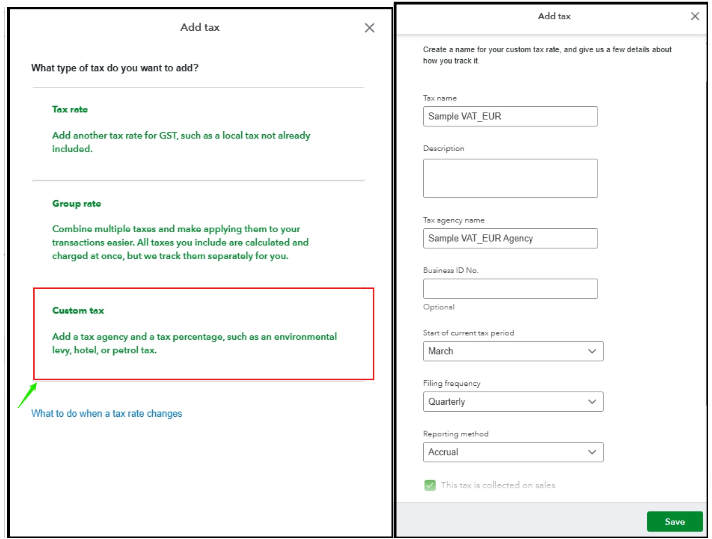The height and width of the screenshot is (539, 712).
Task: Open the Start of current tax period dropdown
Action: coord(513,351)
